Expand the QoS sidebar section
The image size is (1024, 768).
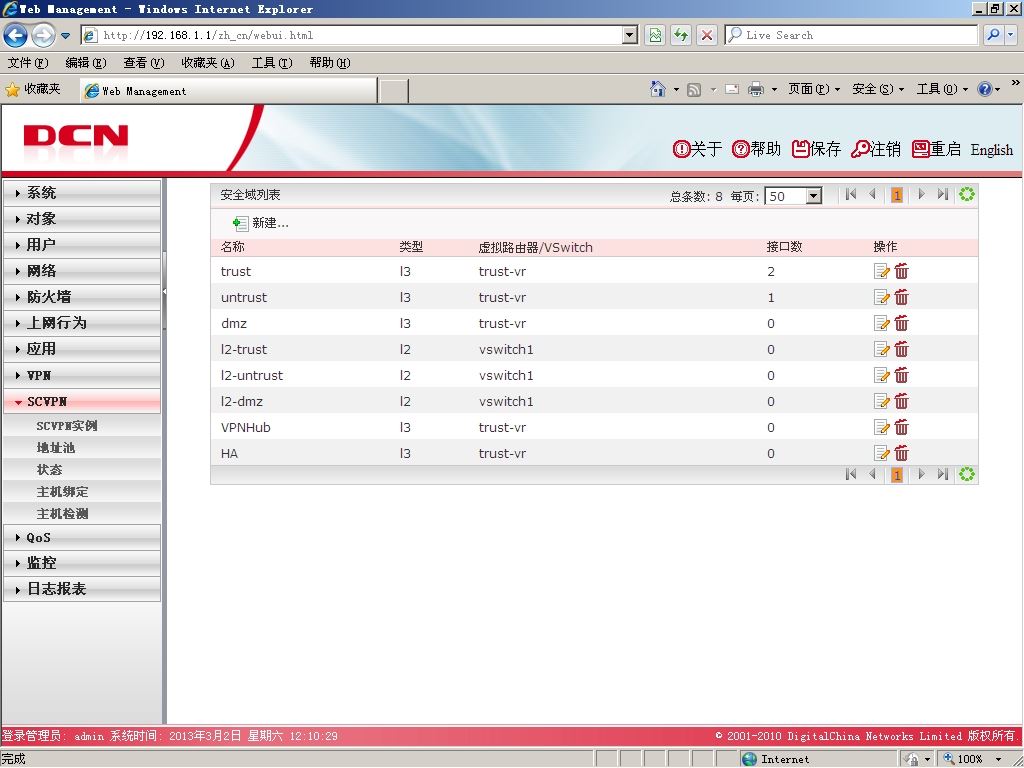tap(82, 537)
